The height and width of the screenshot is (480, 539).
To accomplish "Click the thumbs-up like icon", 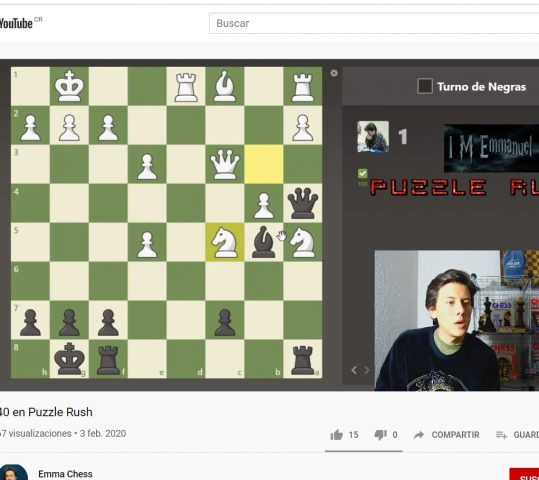I will coord(337,435).
